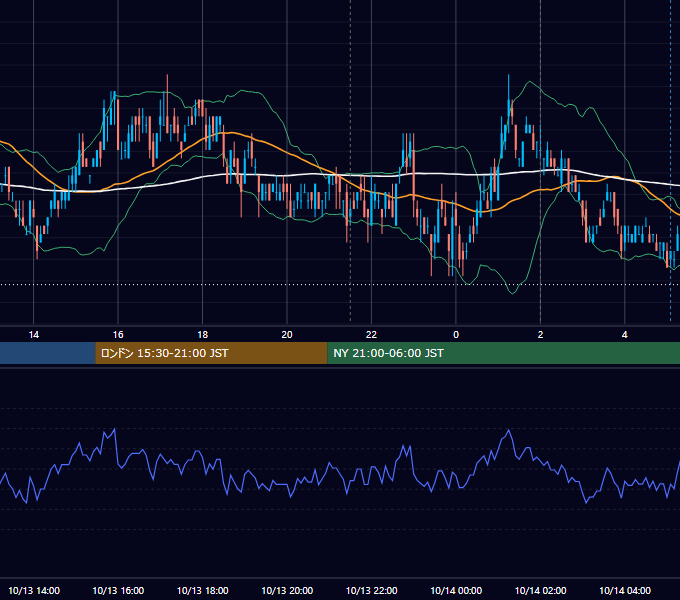Image resolution: width=680 pixels, height=600 pixels.
Task: Click the 10/14 04:00 time label
Action: point(625,590)
